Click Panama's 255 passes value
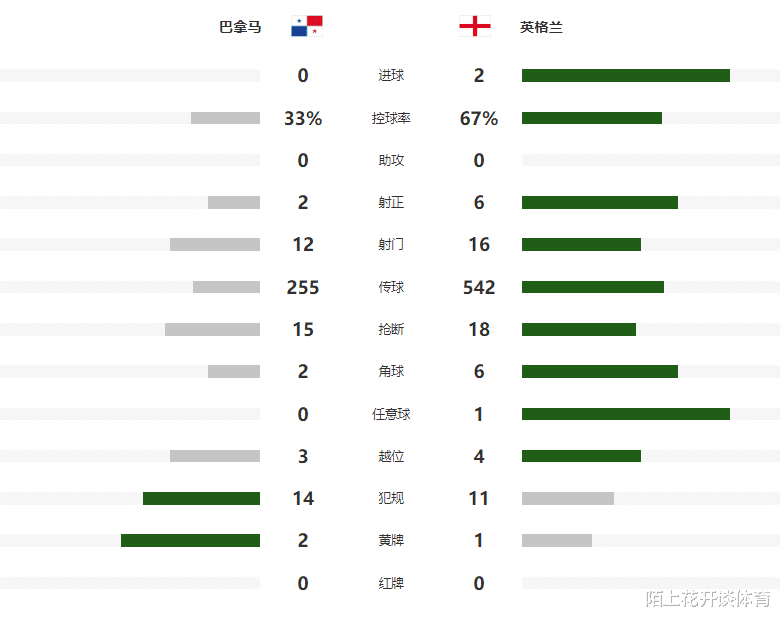This screenshot has height=620, width=780. point(303,288)
